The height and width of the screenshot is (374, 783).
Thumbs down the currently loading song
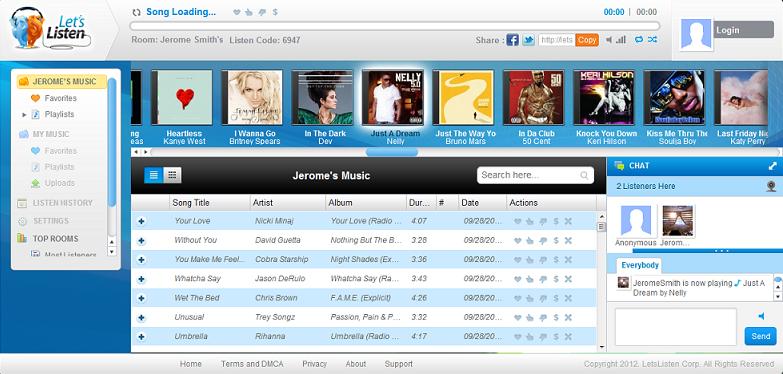262,12
